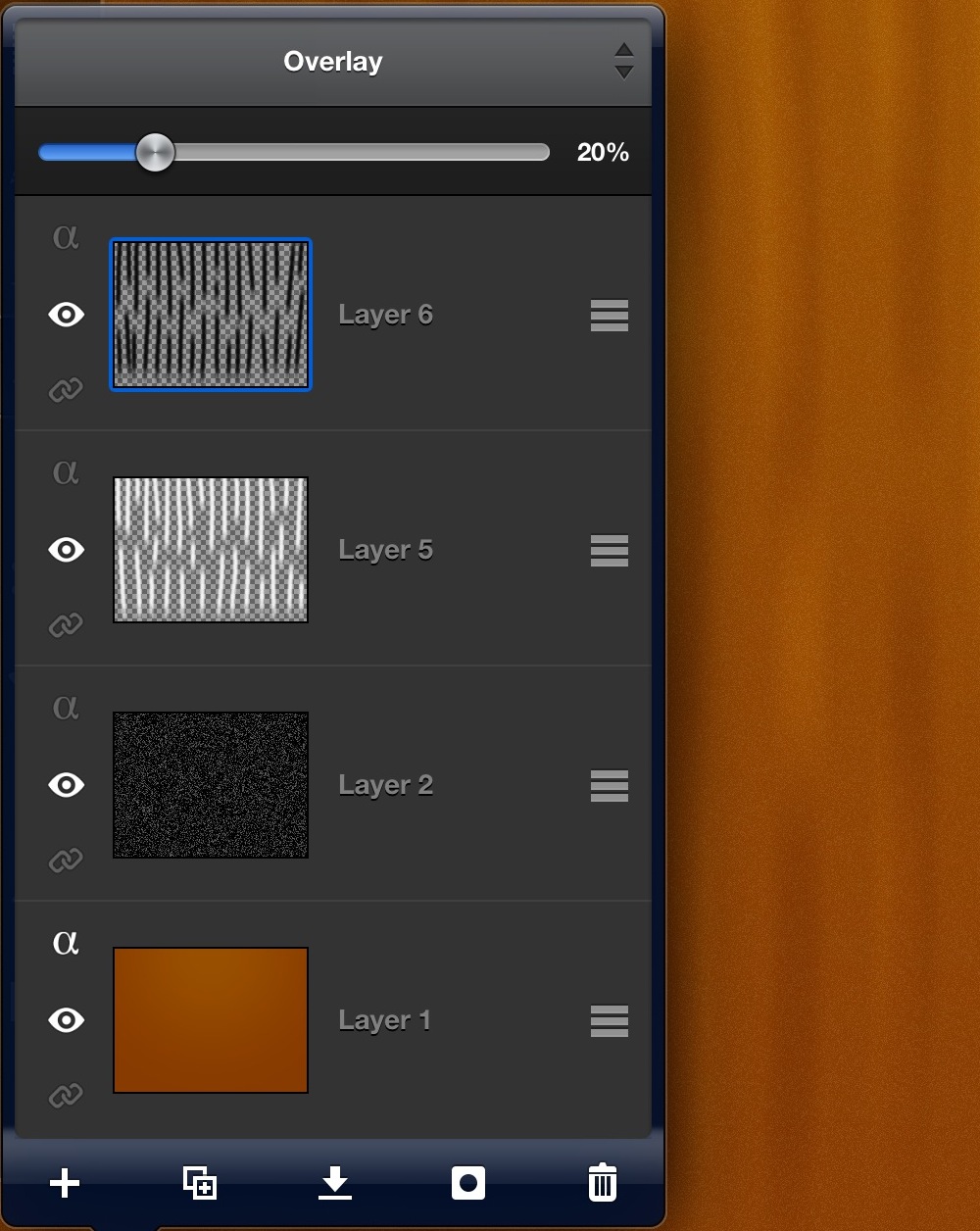Toggle visibility of Layer 2

click(x=66, y=785)
